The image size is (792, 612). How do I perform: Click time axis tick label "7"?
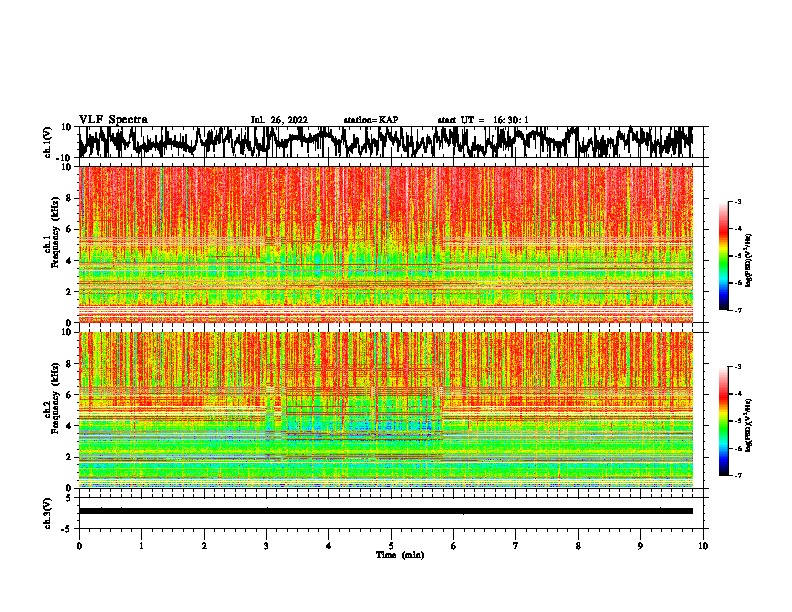[x=516, y=546]
